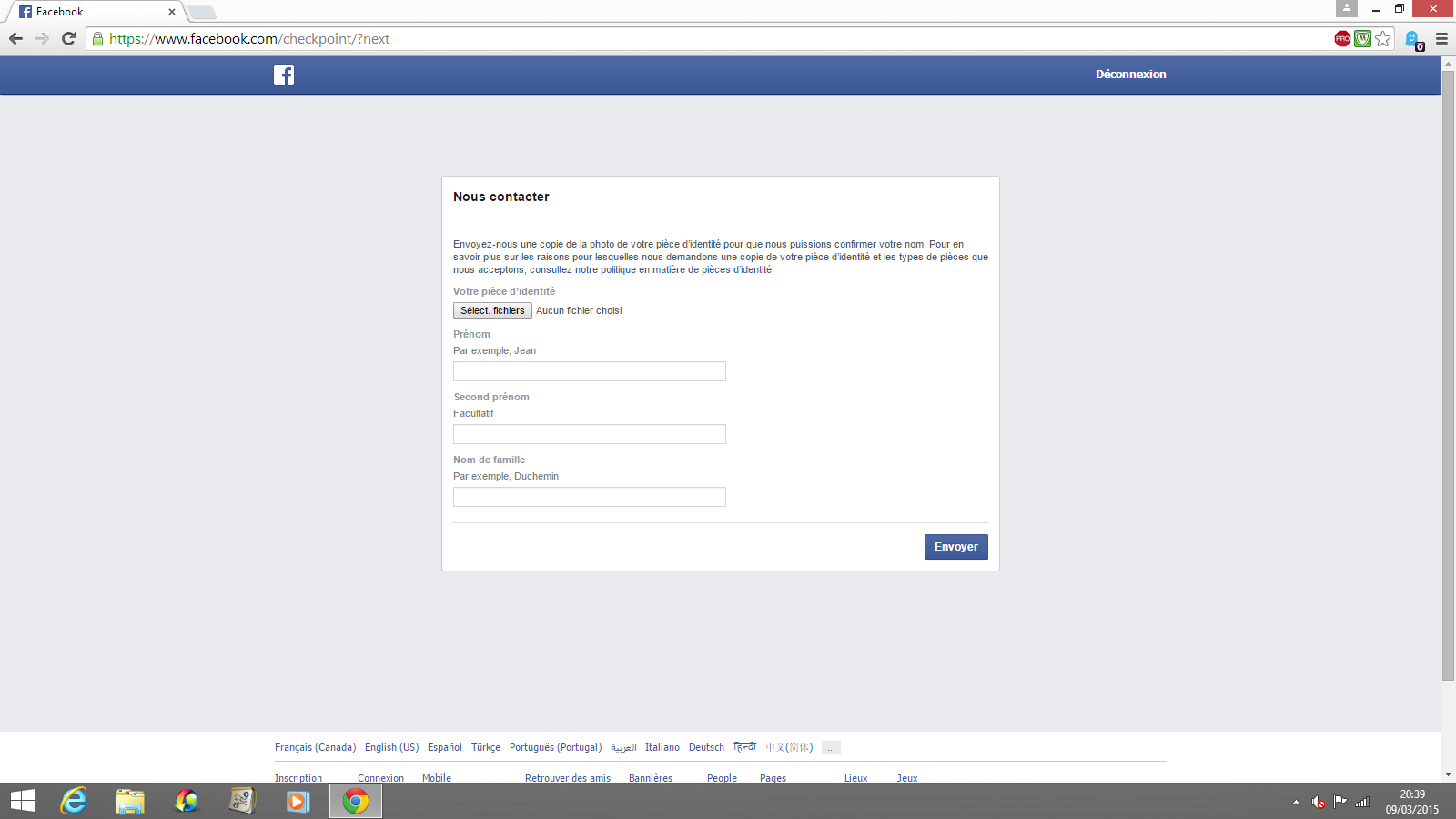The width and height of the screenshot is (1456, 819).
Task: Click the Prénom input field
Action: click(x=590, y=371)
